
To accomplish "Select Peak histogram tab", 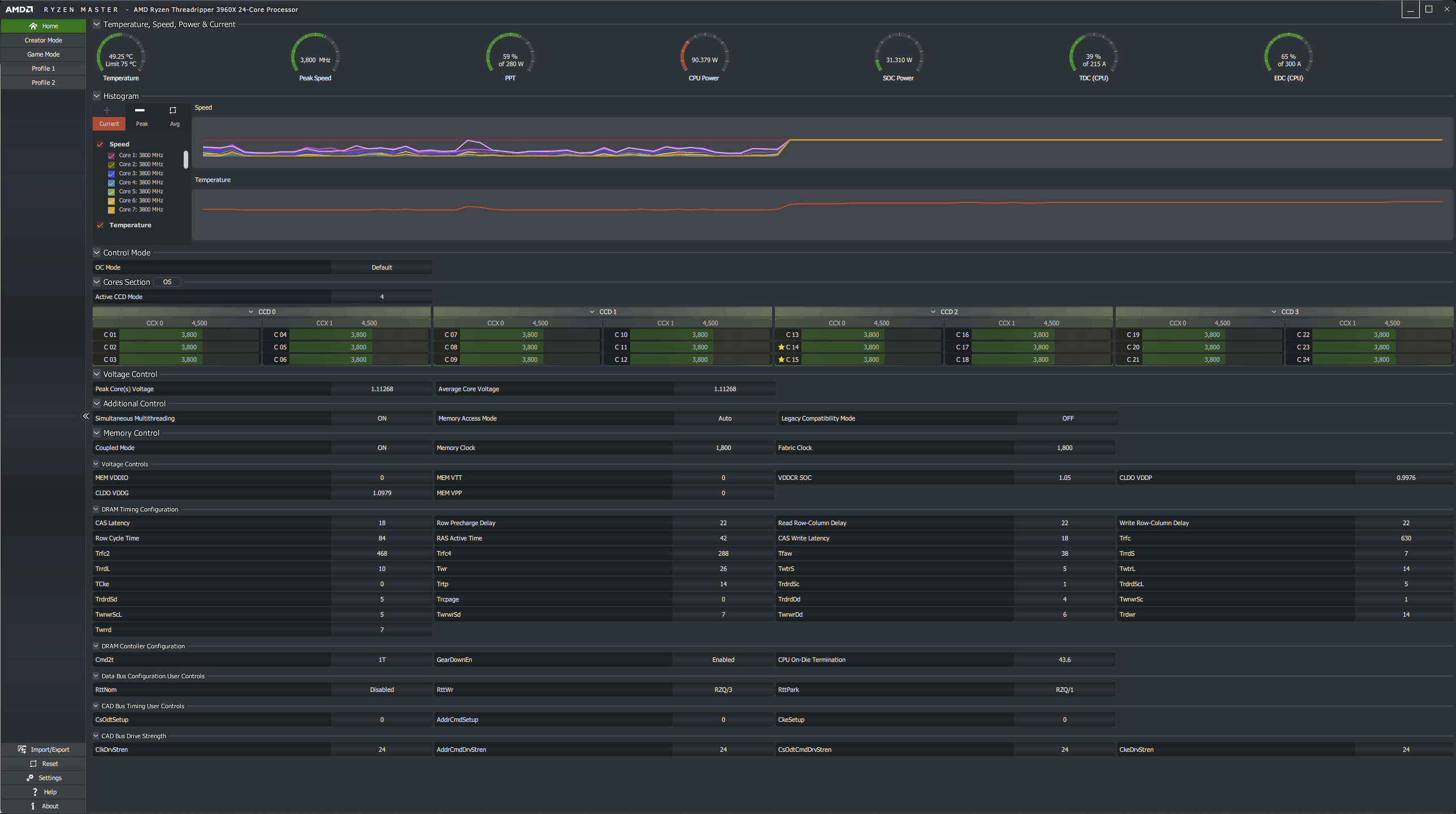I will 142,123.
